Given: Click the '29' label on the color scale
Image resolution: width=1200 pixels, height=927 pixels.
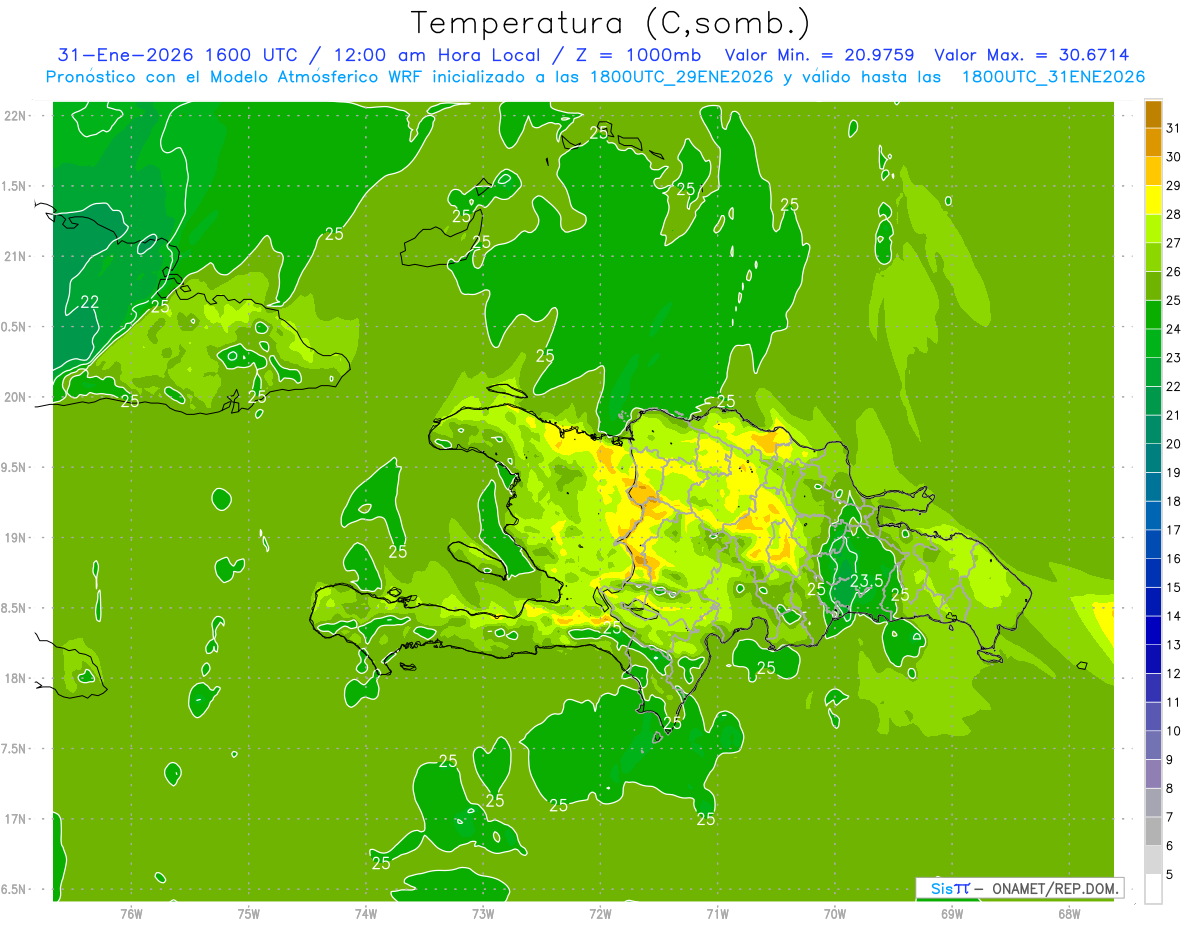Looking at the screenshot, I should 1173,186.
